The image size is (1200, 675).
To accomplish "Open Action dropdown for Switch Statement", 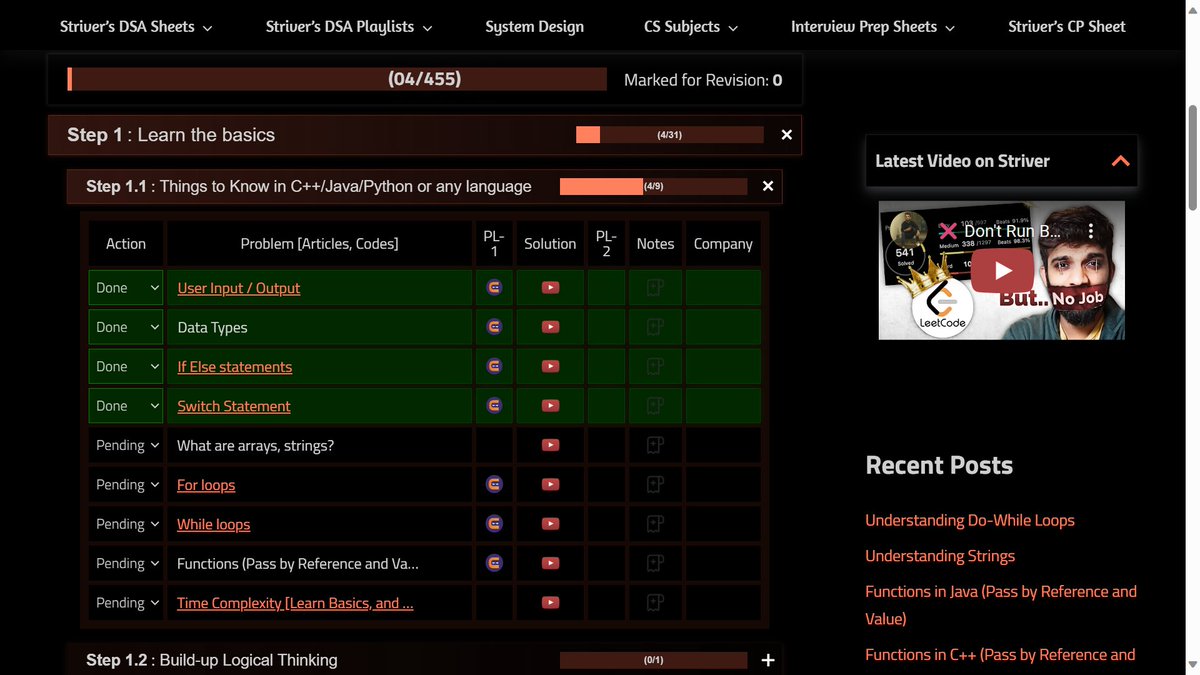I will 126,406.
